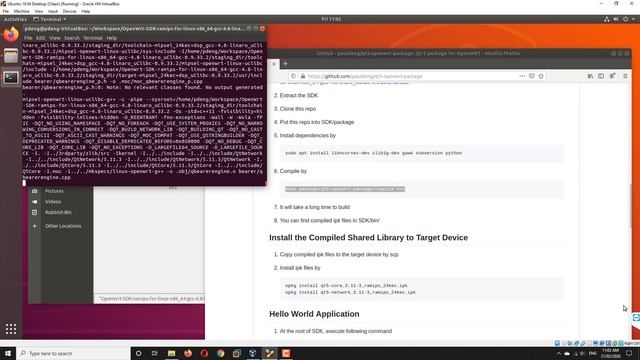Bookmark this page with the star icon

click(x=541, y=76)
